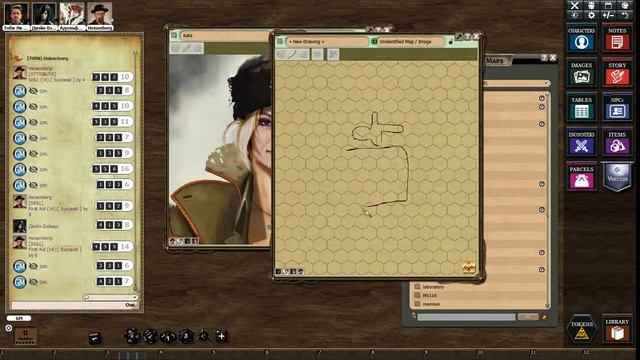Image resolution: width=640 pixels, height=360 pixels.
Task: Open the Characters sidebar panel
Action: (x=581, y=38)
